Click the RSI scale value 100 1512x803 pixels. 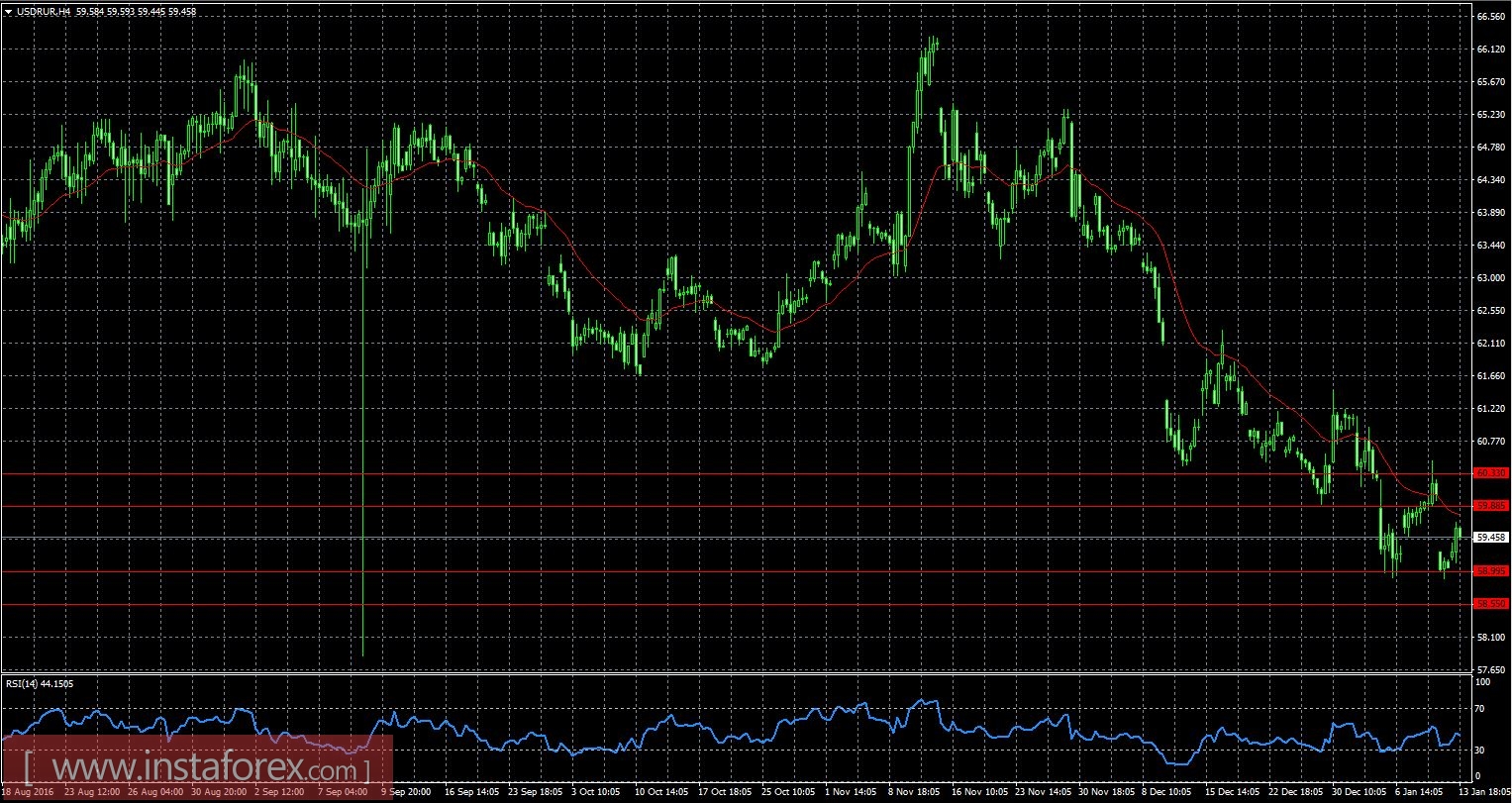1483,682
